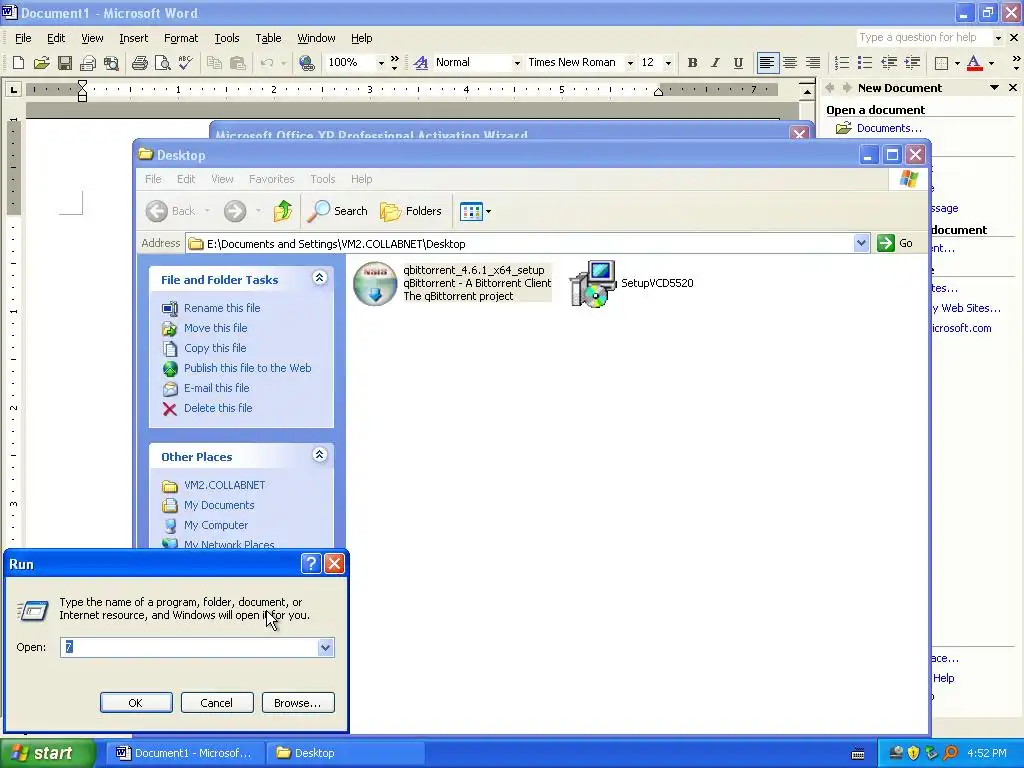1024x768 pixels.
Task: Click the back arrow in New Document pane
Action: pos(829,88)
